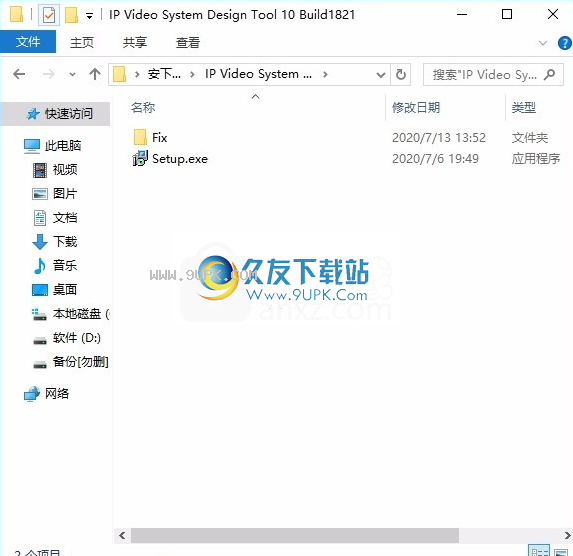
Task: Maximize the Explorer window
Action: (507, 15)
